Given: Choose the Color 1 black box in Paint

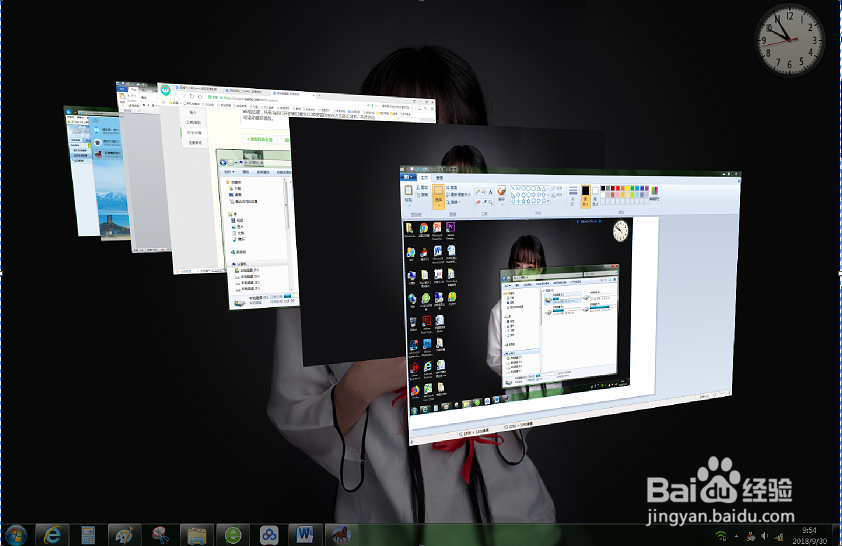Looking at the screenshot, I should 585,195.
